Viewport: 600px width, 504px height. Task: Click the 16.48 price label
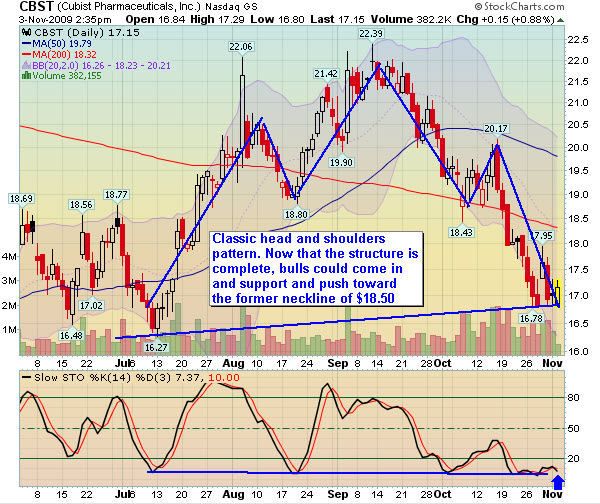pyautogui.click(x=71, y=336)
